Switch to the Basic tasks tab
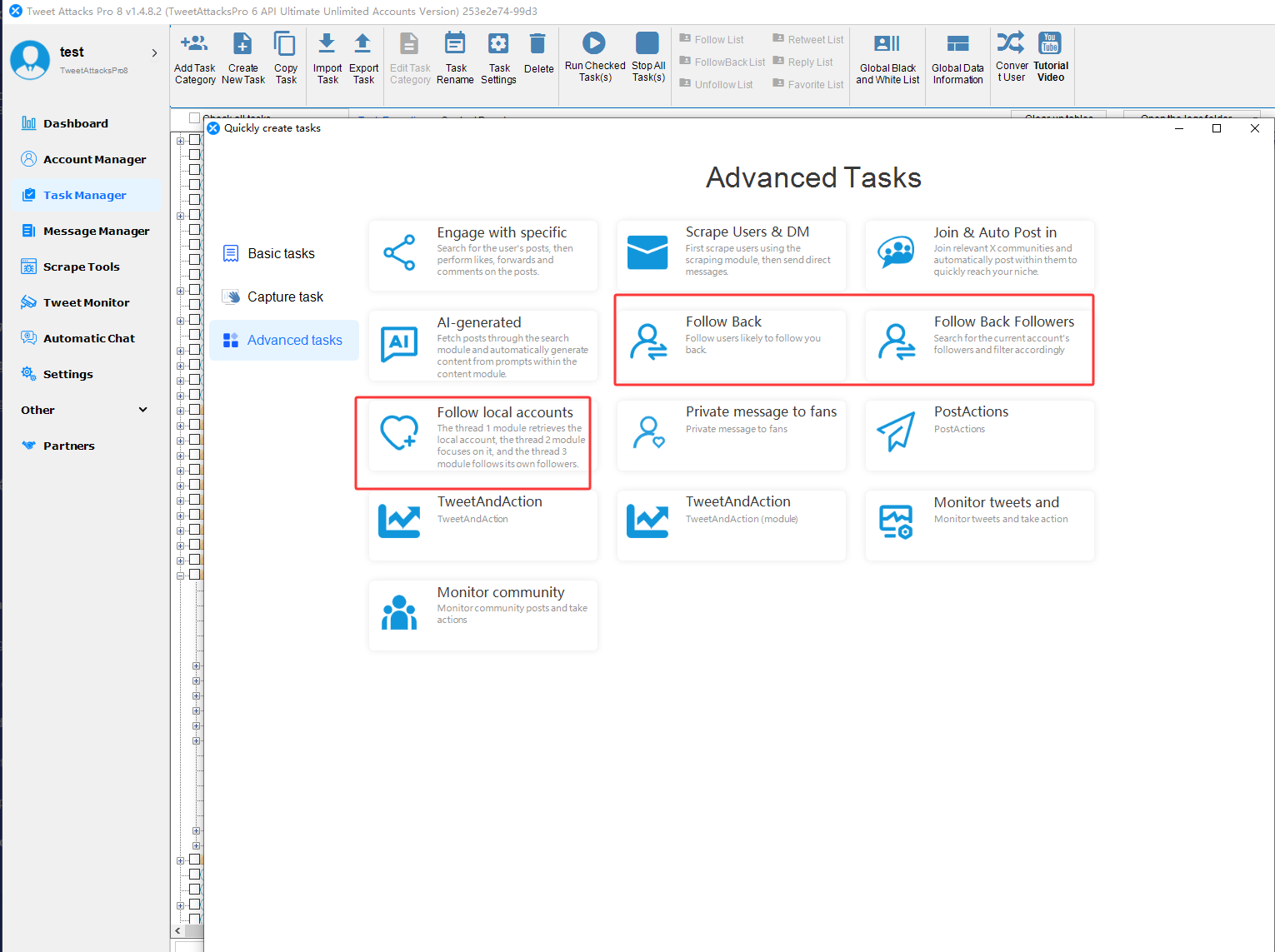The height and width of the screenshot is (952, 1275). coord(283,253)
